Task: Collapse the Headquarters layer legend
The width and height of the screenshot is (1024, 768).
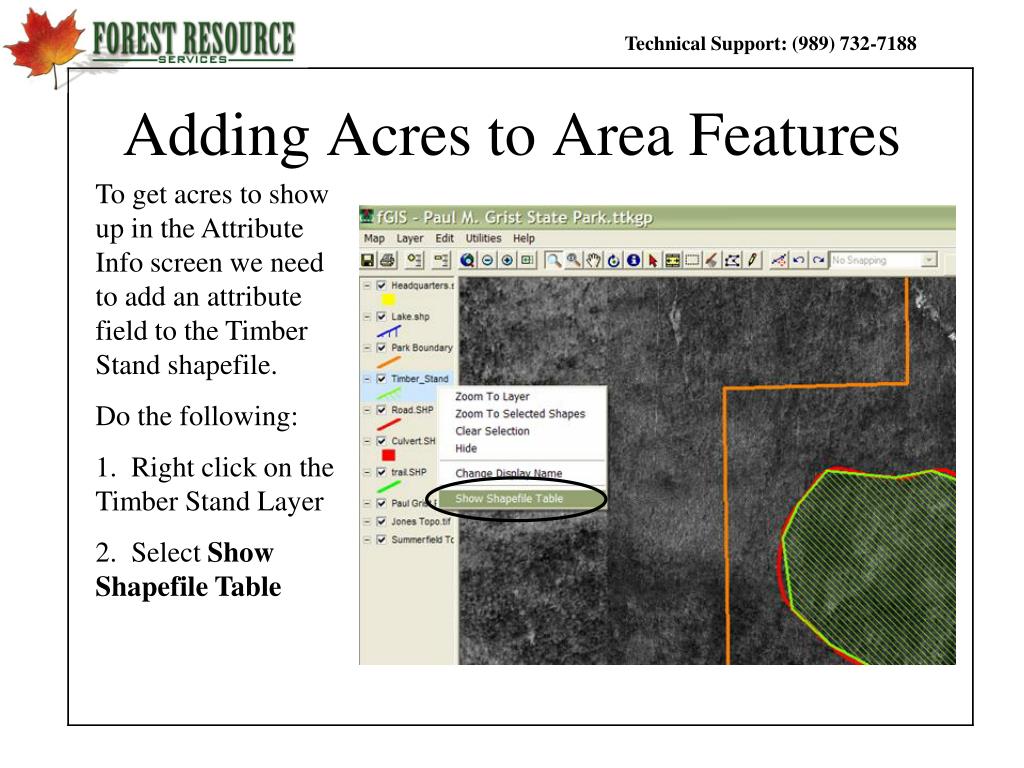Action: (x=367, y=285)
